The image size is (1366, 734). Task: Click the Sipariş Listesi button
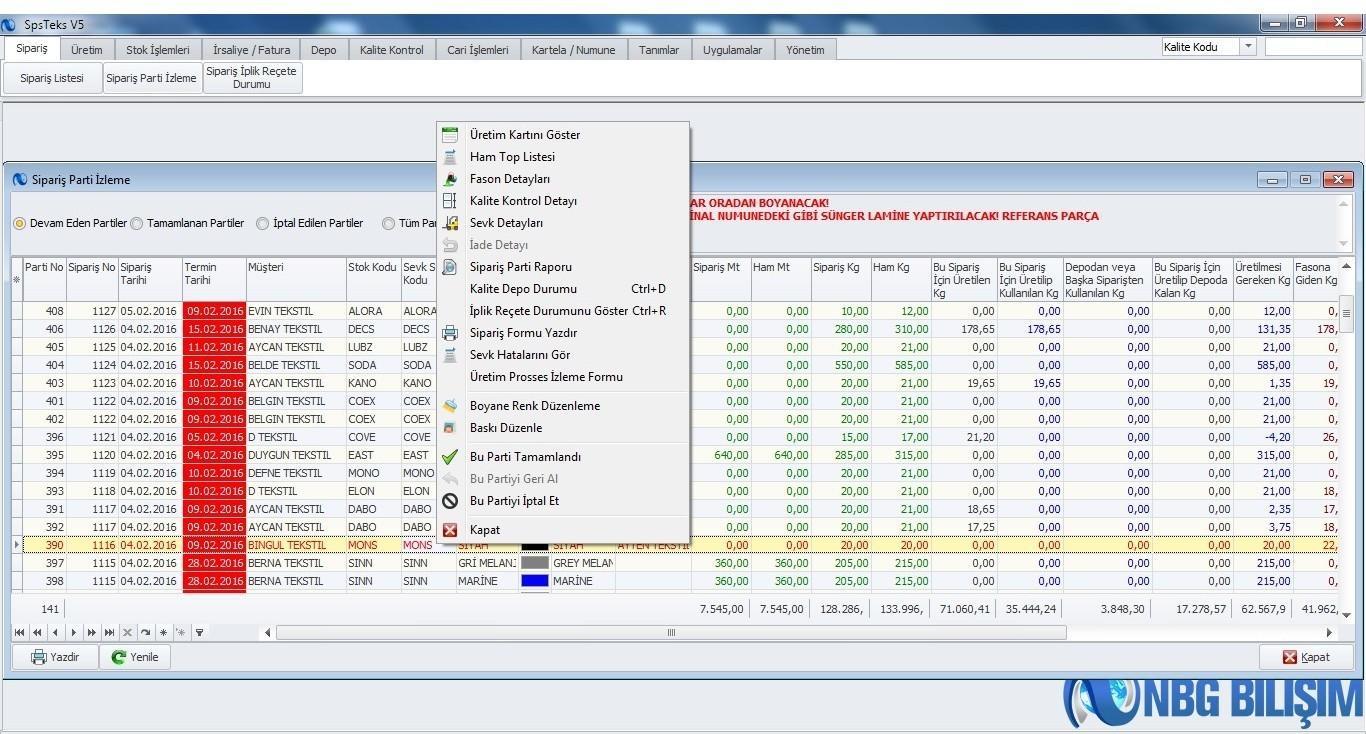[52, 78]
